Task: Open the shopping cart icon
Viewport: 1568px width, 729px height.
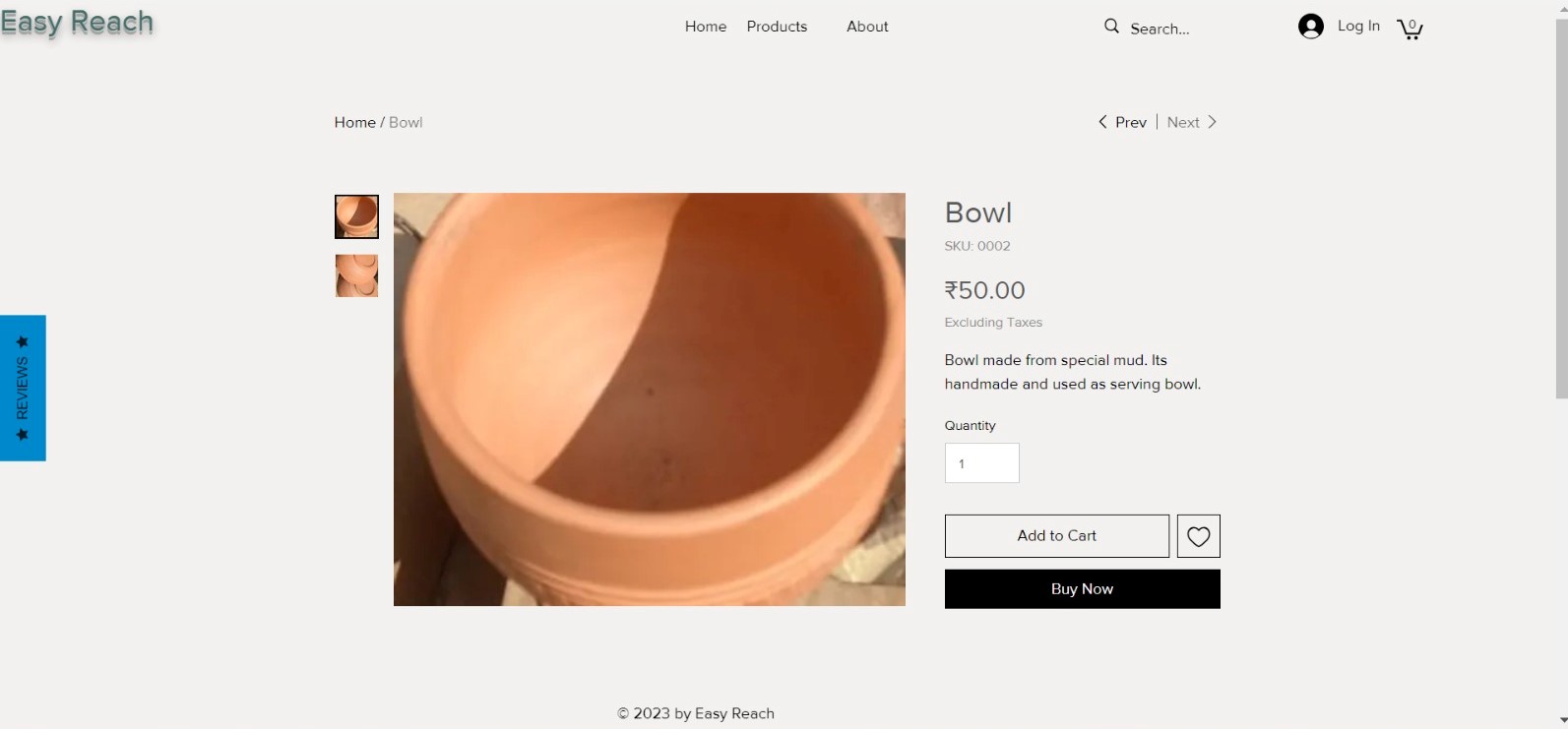Action: click(x=1410, y=29)
